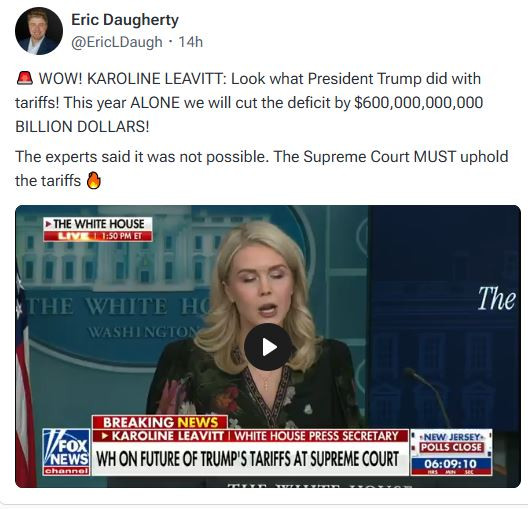Open the @EricLDaugh handle link
The height and width of the screenshot is (509, 528).
117,42
